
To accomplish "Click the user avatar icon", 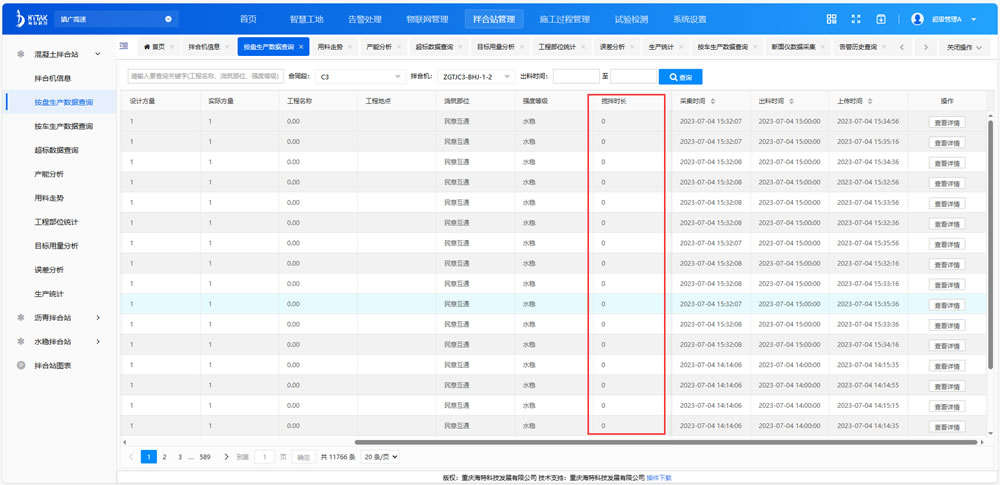I will pos(917,19).
